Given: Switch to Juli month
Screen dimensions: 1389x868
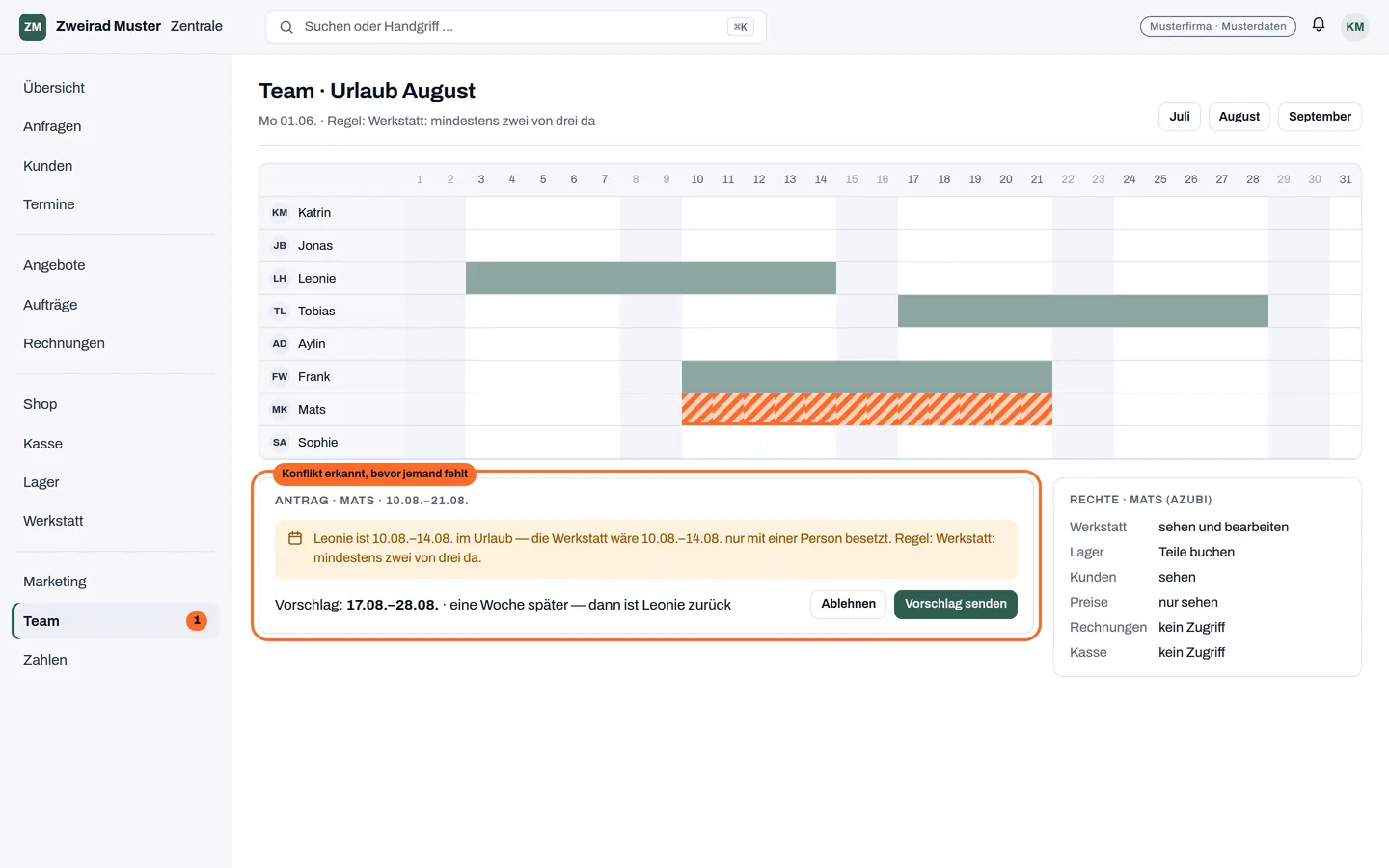Looking at the screenshot, I should click(x=1180, y=117).
